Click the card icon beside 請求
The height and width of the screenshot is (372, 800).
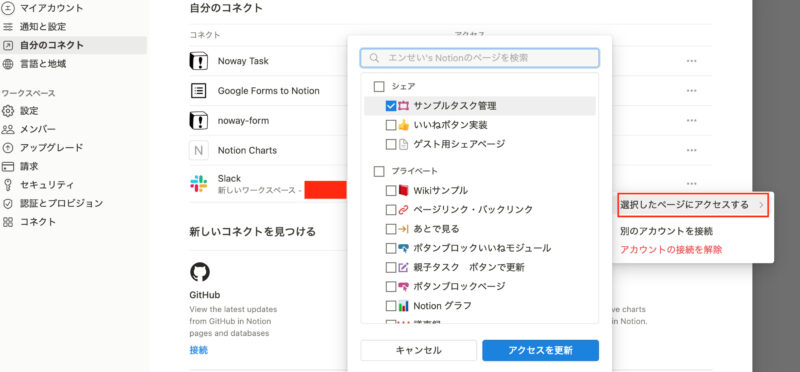pos(8,166)
